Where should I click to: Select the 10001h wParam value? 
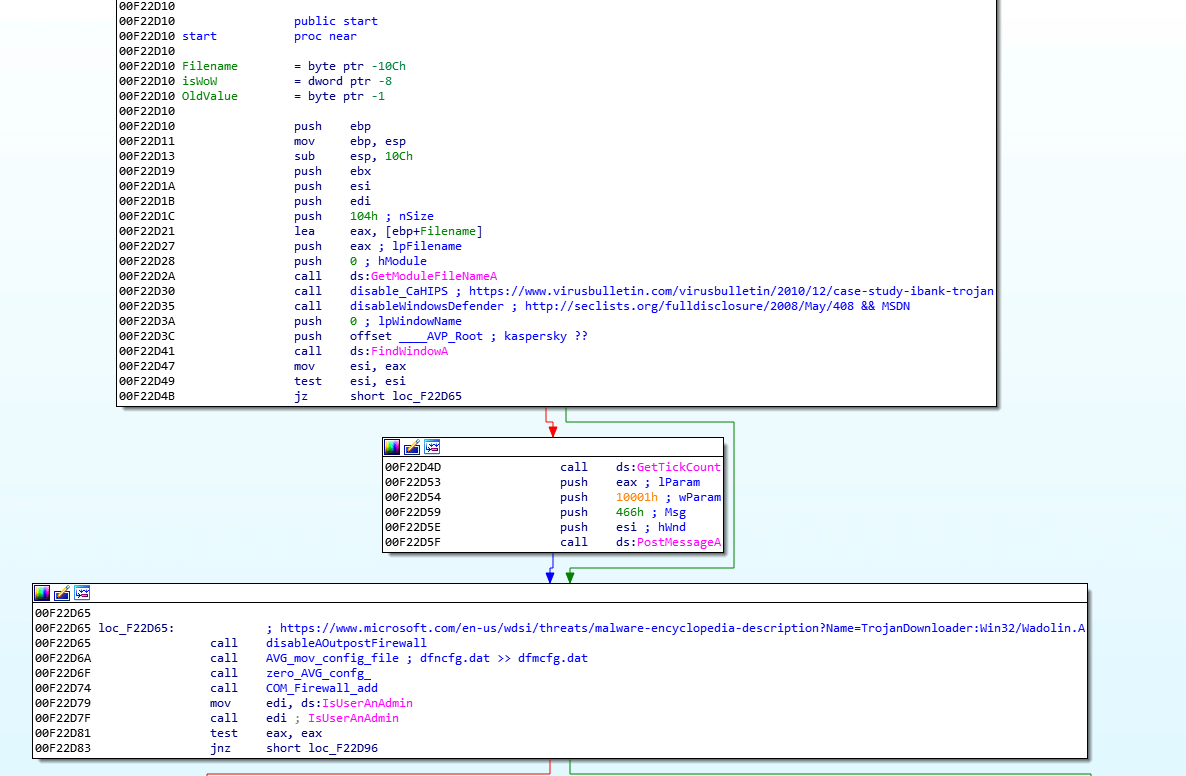[x=637, y=497]
